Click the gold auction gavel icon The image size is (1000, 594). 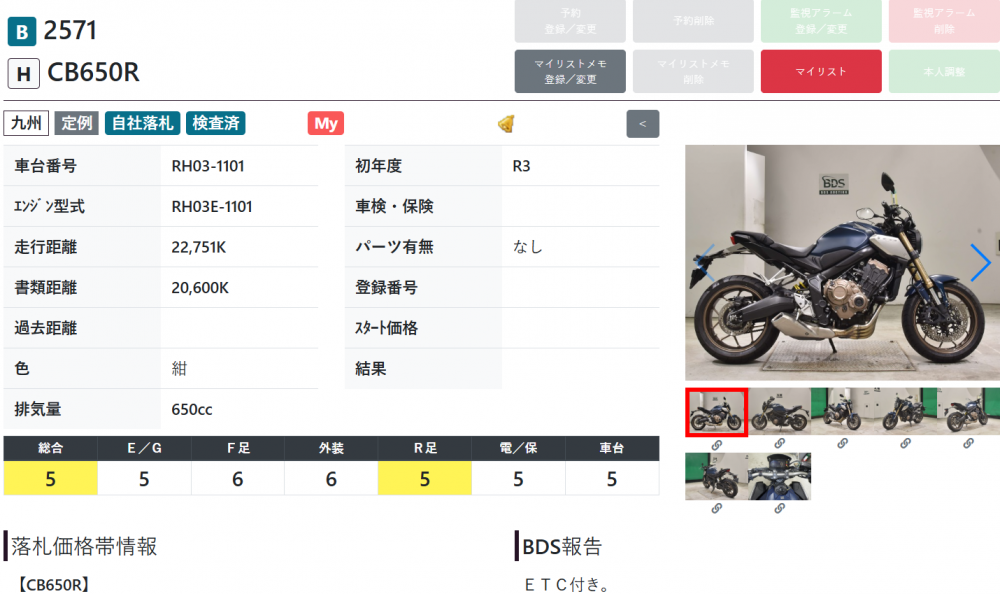click(x=506, y=123)
